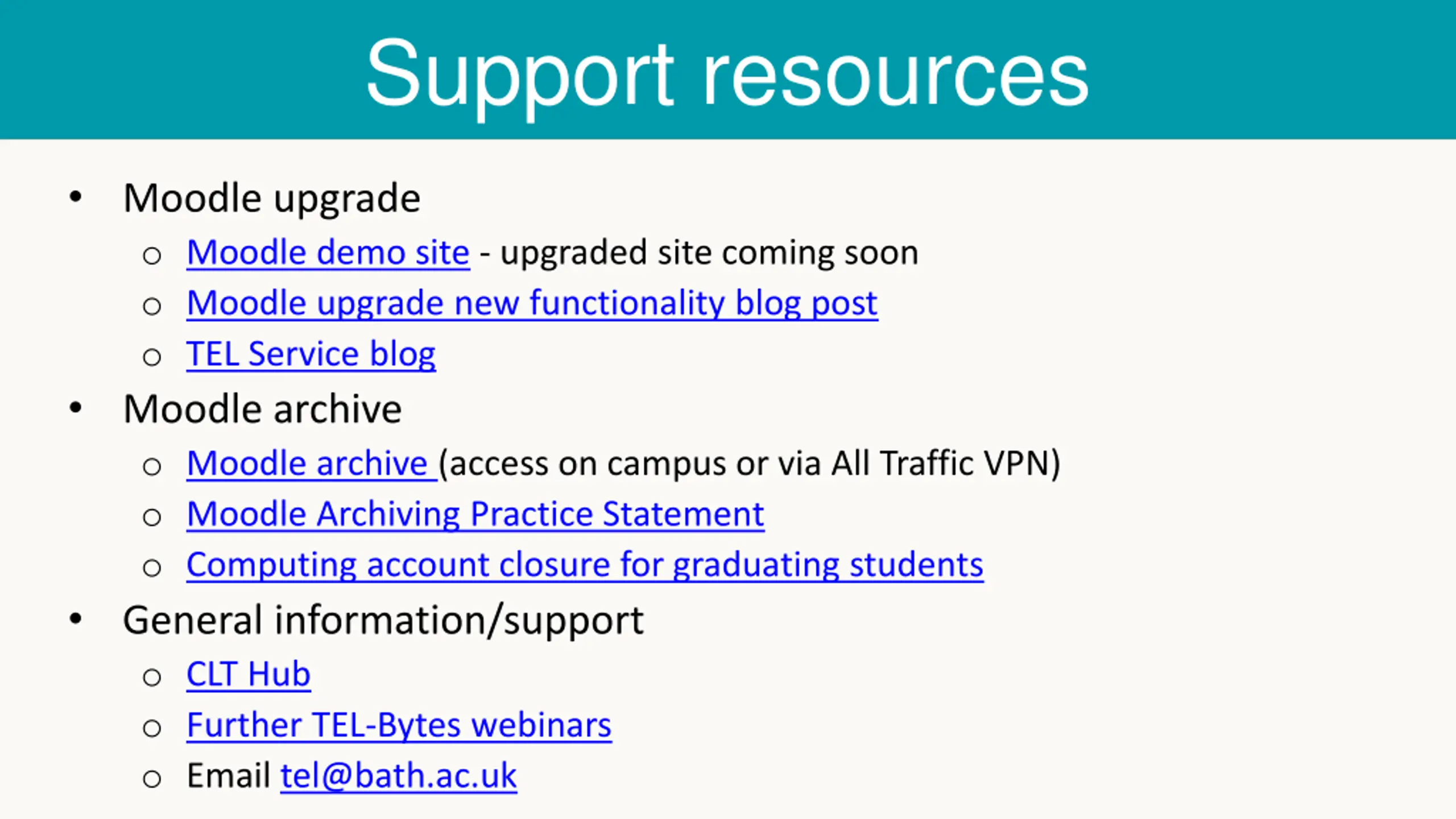This screenshot has height=819, width=1456.
Task: Open the Moodle demo site link
Action: point(328,253)
